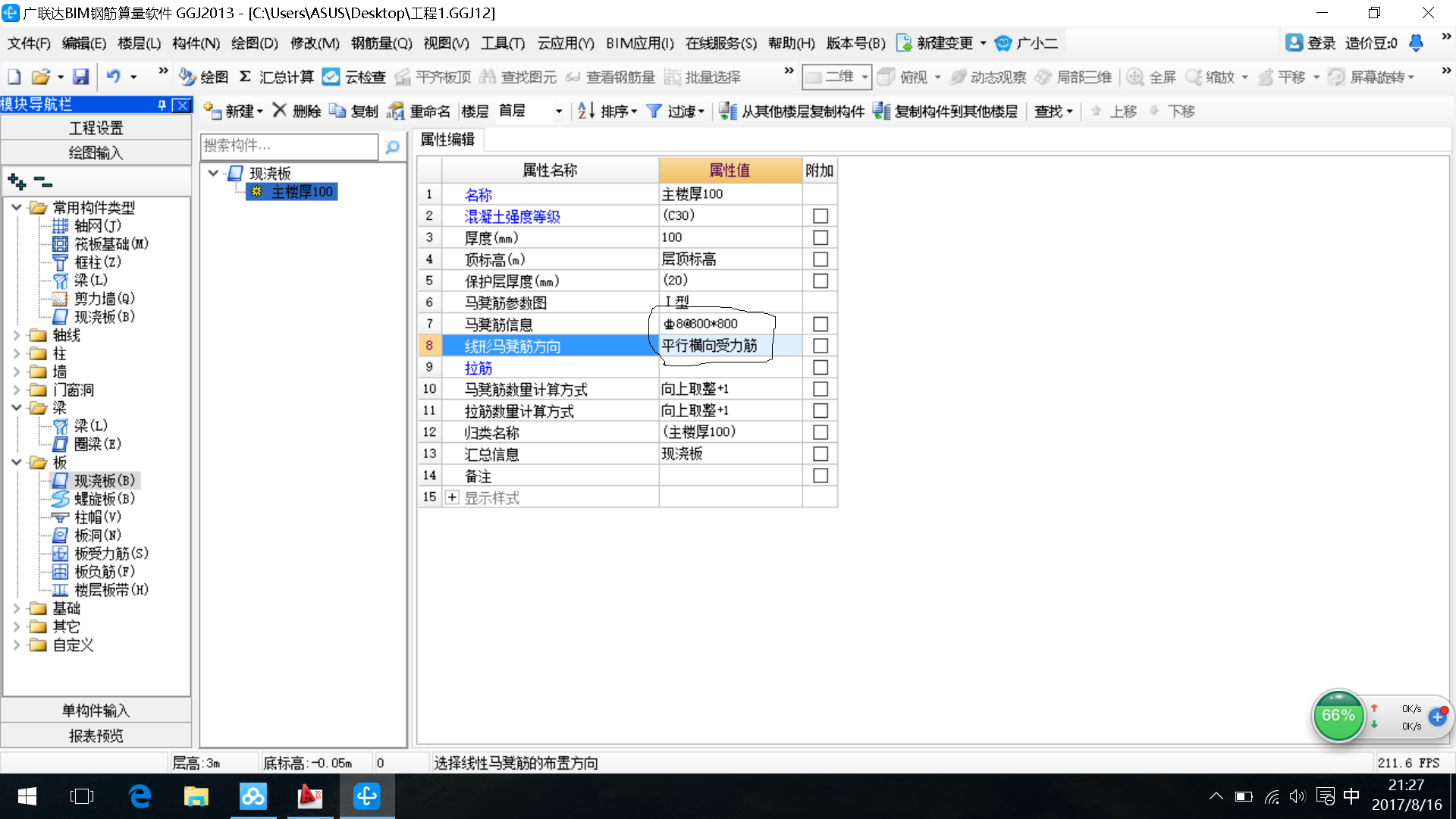The image size is (1456, 819).
Task: Click the Open folder icon
Action: coord(40,77)
